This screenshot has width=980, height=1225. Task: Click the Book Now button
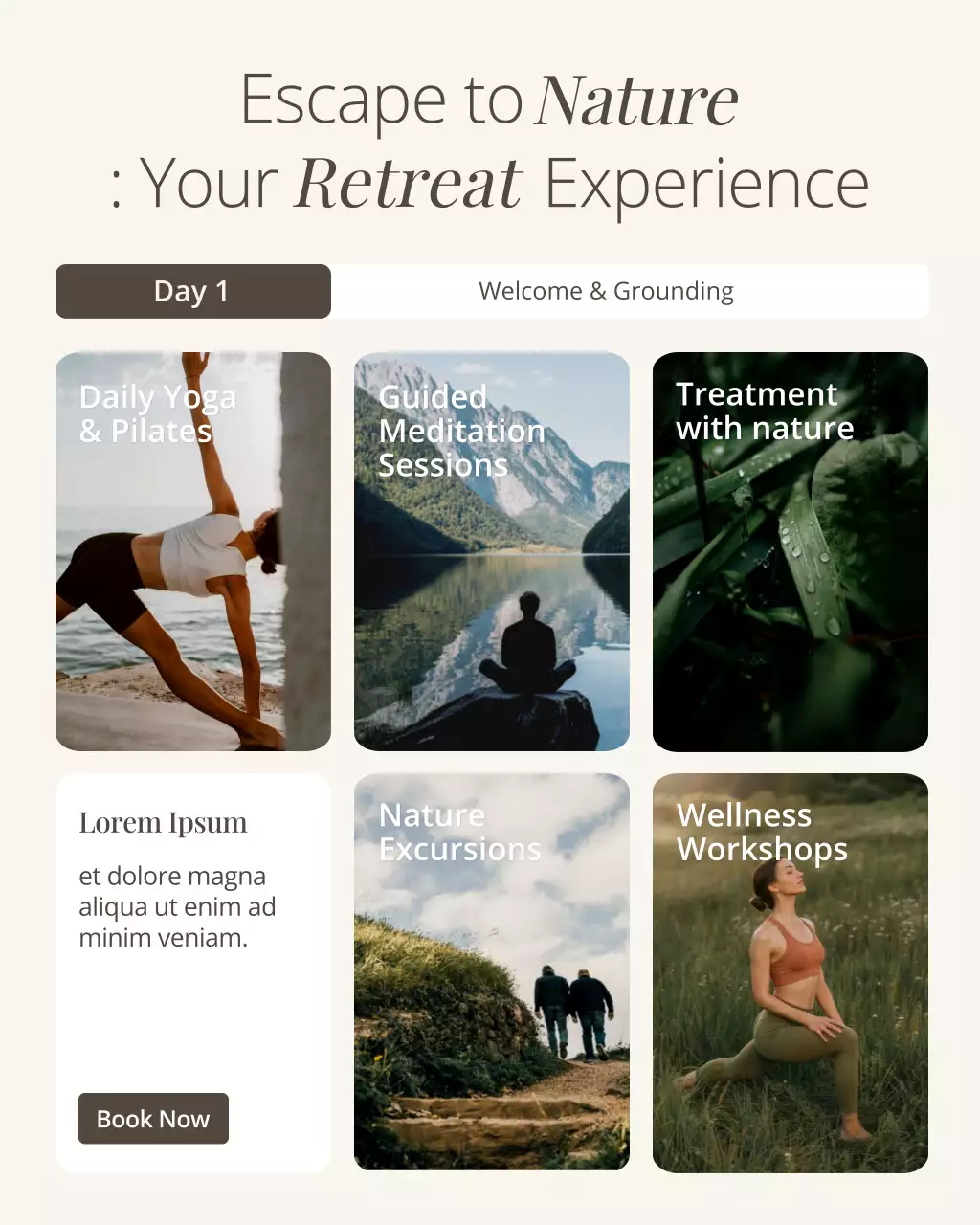[x=153, y=1118]
